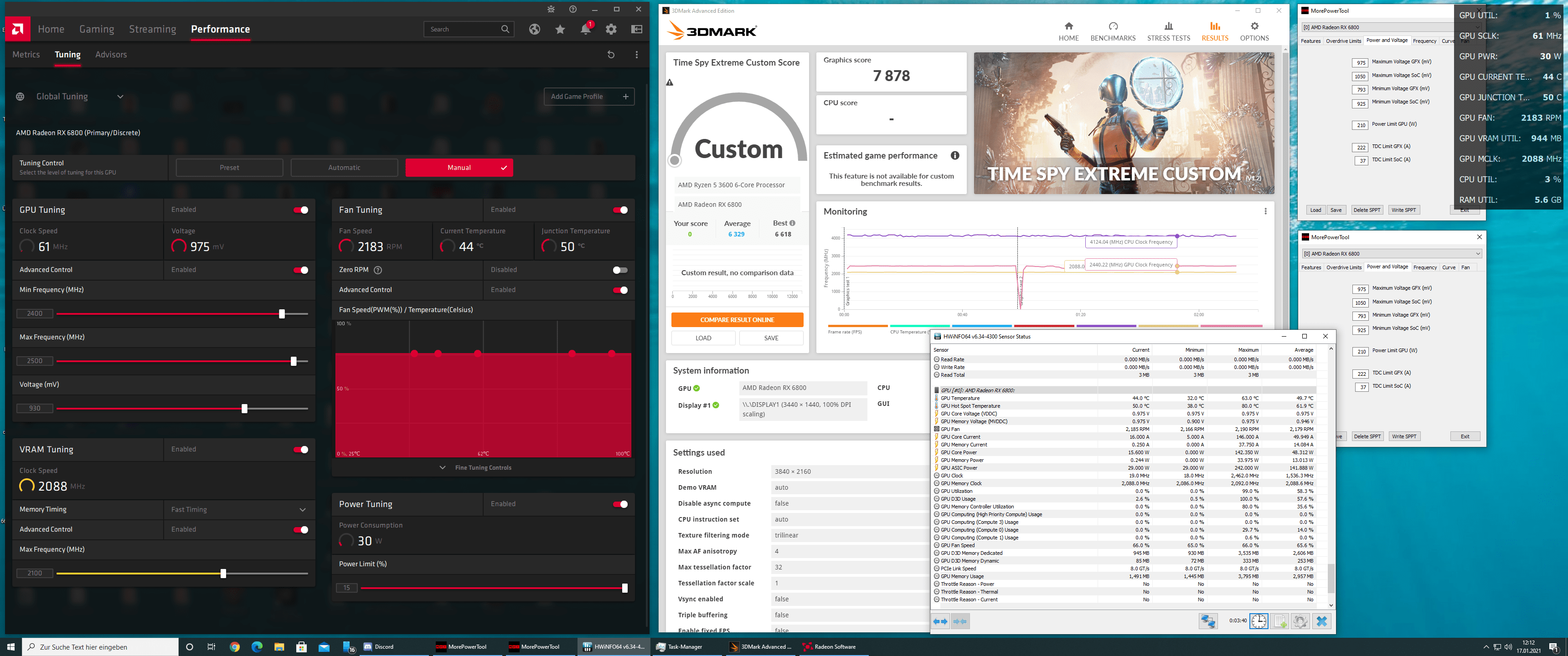The width and height of the screenshot is (1568, 656).
Task: Toggle GPU Tuning enabled switch
Action: [301, 210]
